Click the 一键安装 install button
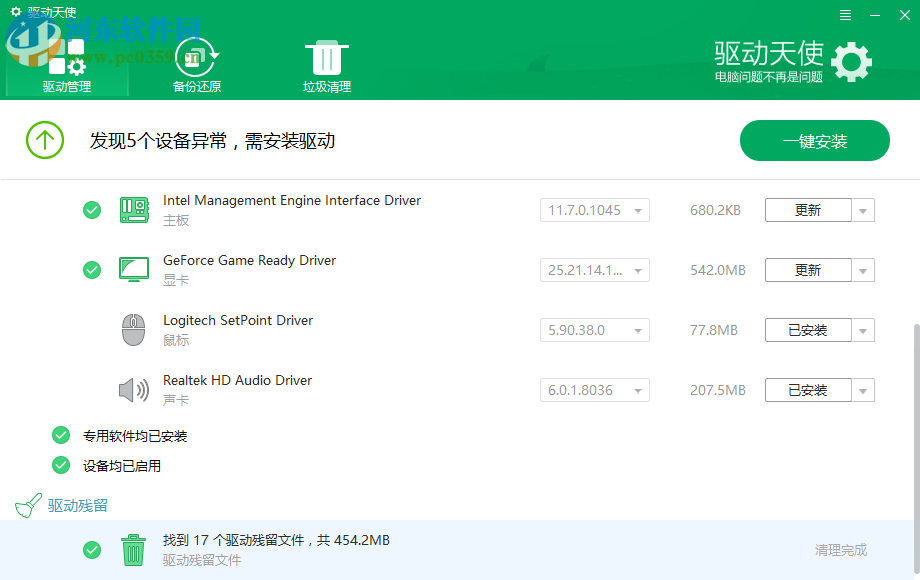 click(x=814, y=140)
